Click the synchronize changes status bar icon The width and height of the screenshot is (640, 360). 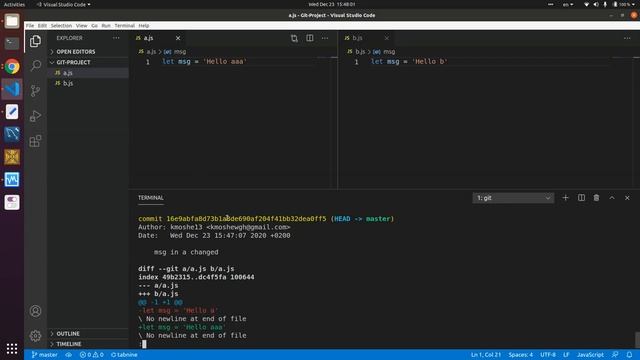pyautogui.click(x=69, y=355)
